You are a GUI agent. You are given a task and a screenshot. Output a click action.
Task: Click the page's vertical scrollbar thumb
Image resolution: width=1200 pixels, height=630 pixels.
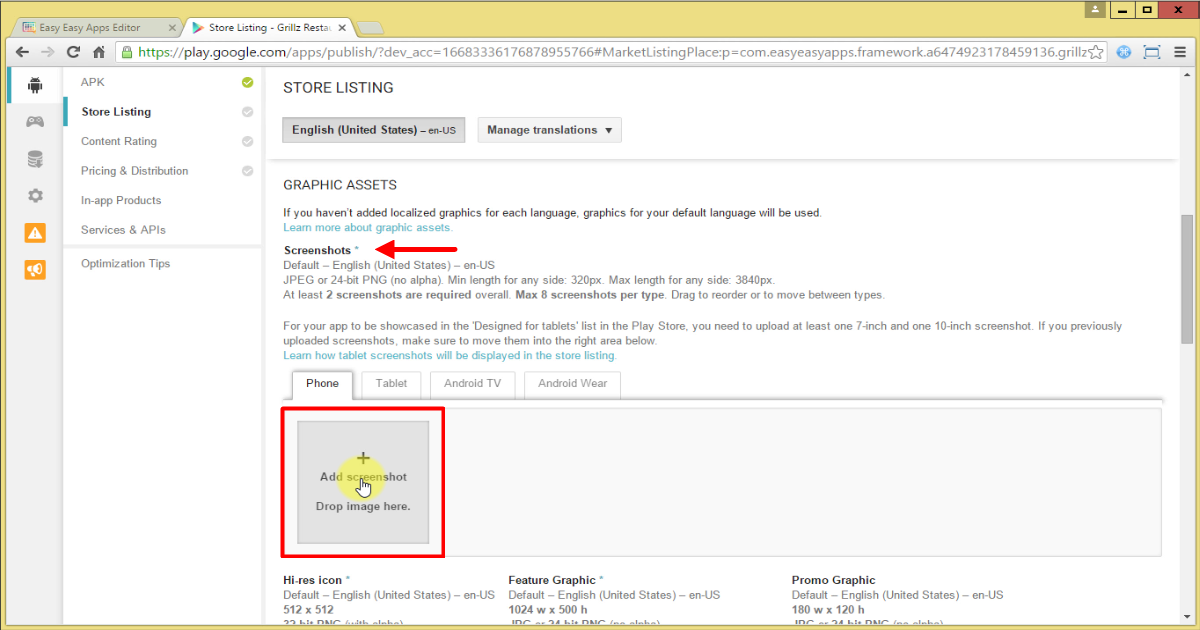[x=1187, y=278]
